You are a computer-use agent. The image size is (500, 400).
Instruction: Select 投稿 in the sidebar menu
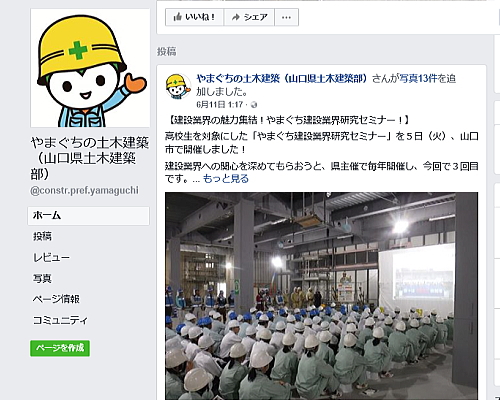[x=42, y=236]
